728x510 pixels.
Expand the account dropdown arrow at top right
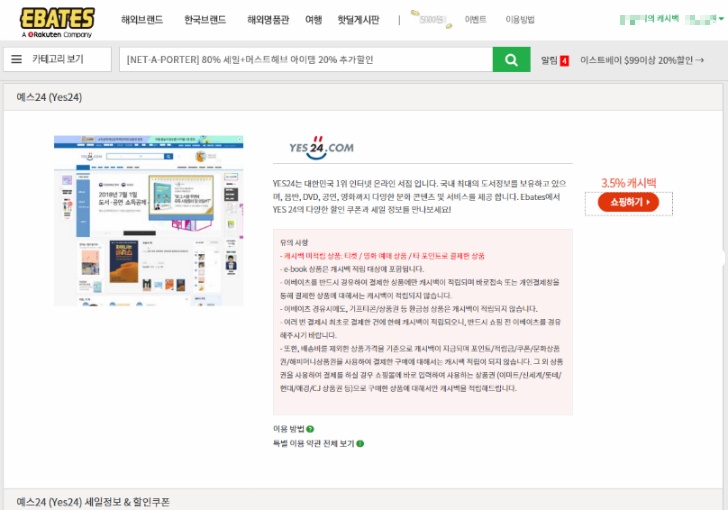[x=721, y=19]
